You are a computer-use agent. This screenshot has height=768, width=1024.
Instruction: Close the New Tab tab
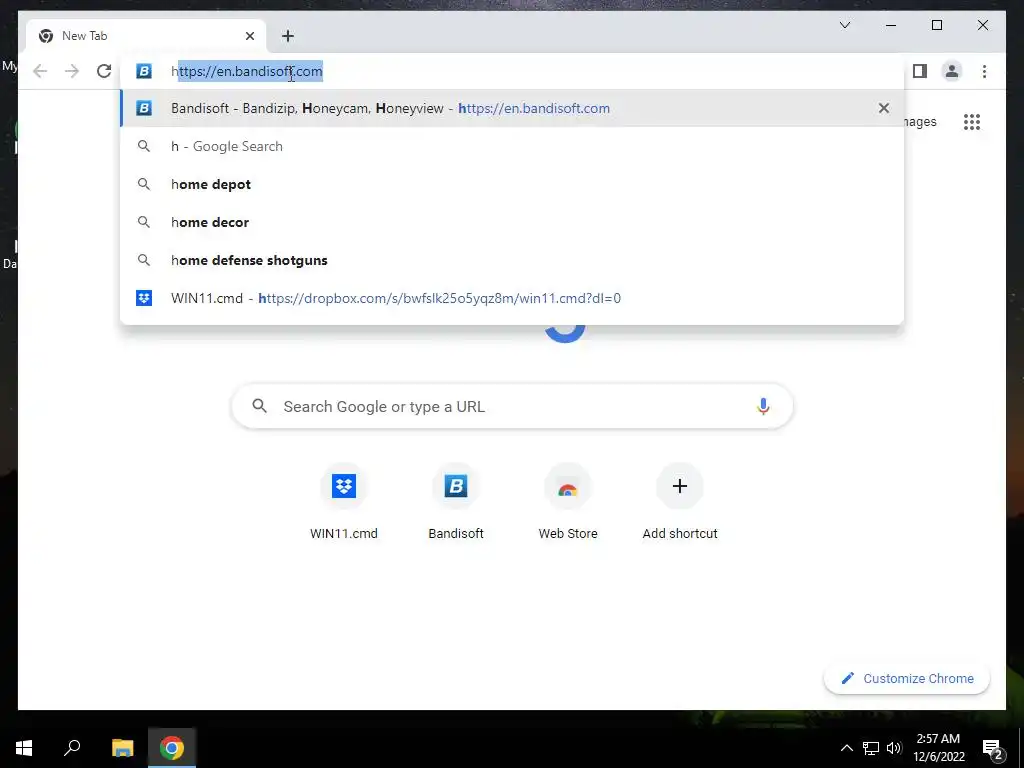pos(249,36)
